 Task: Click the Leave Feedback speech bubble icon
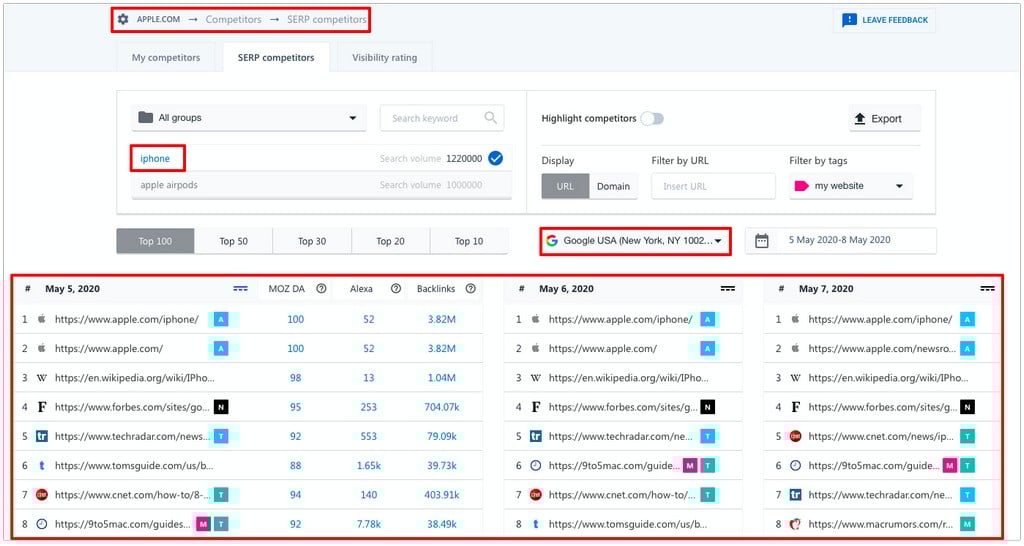click(x=849, y=20)
